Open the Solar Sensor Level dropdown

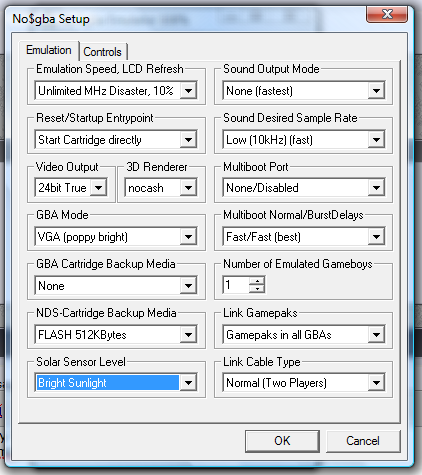pyautogui.click(x=116, y=383)
